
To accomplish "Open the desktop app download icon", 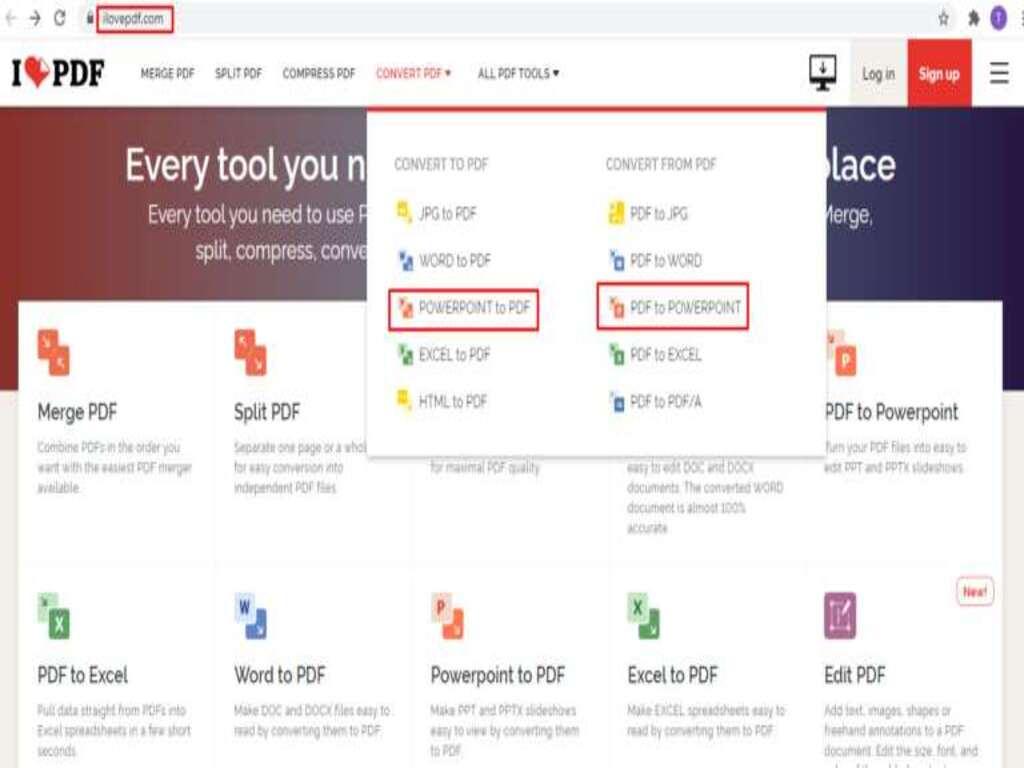I will point(822,73).
